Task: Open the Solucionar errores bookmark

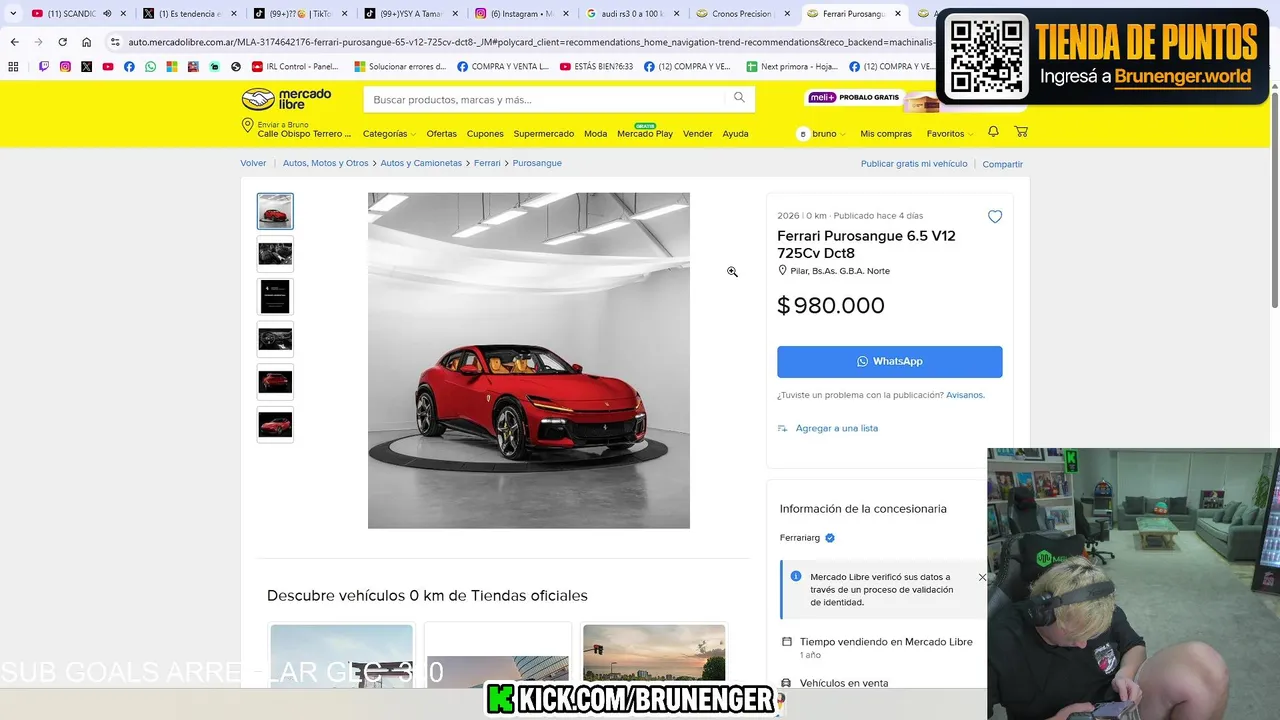Action: (400, 67)
